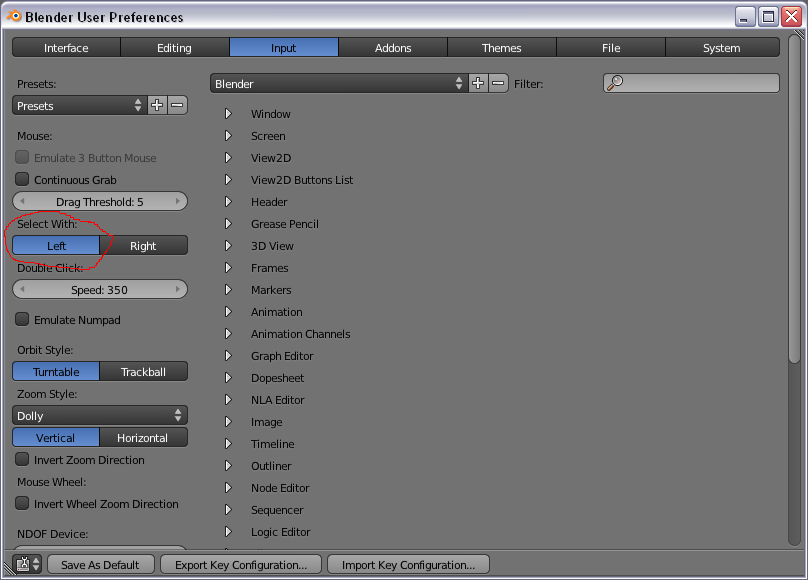Expand the Frames keymap section
The height and width of the screenshot is (580, 808).
pos(228,267)
